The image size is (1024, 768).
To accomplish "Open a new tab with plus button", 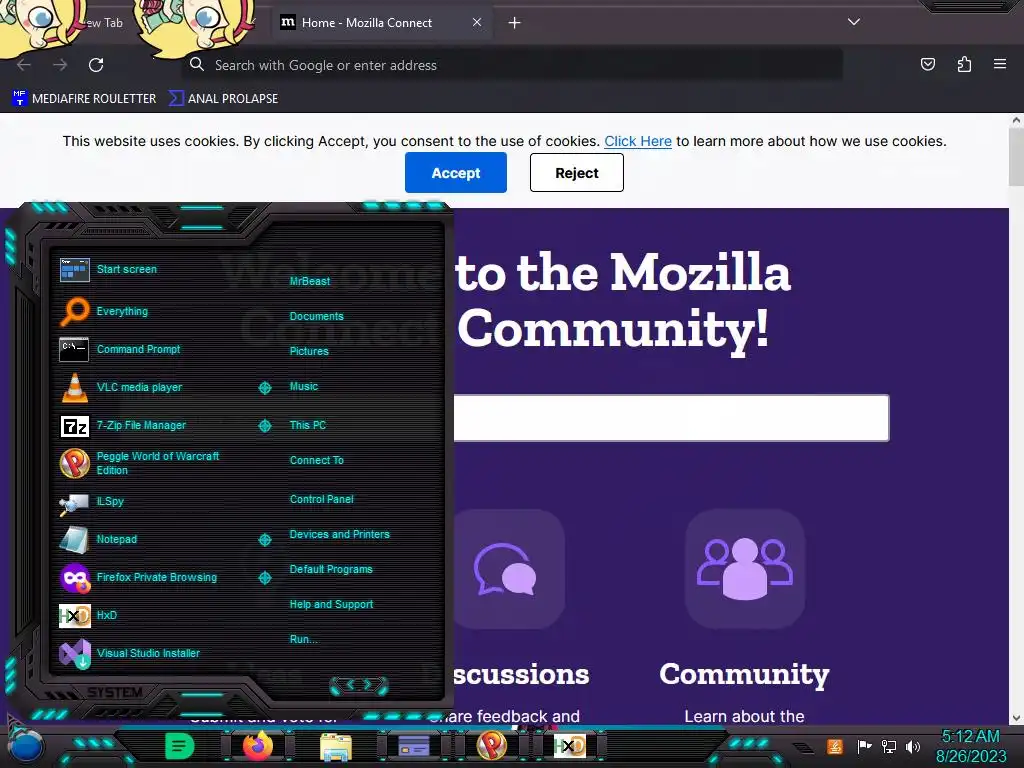I will (x=515, y=23).
